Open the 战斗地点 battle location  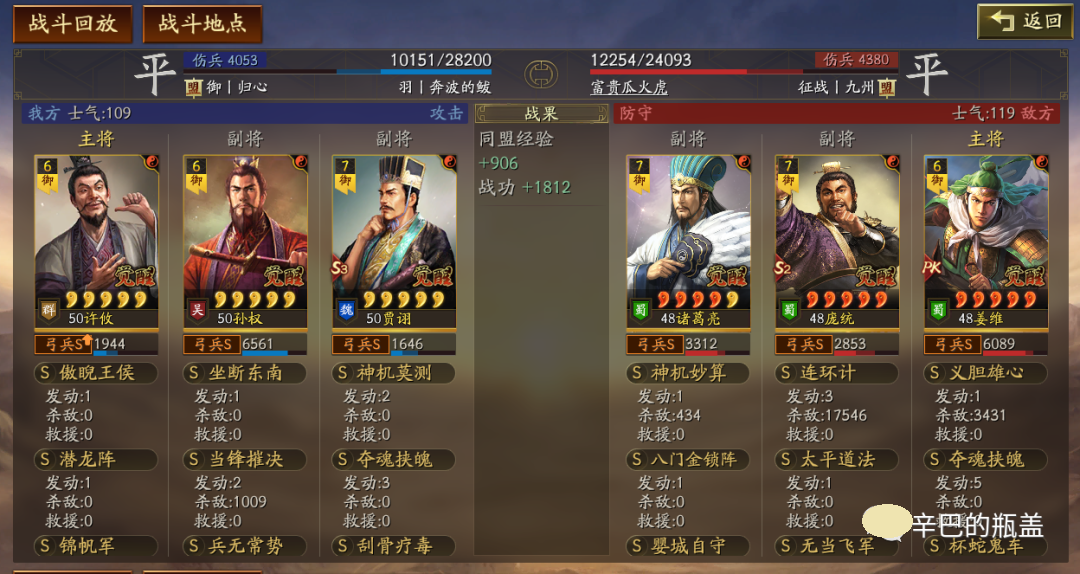pos(202,23)
